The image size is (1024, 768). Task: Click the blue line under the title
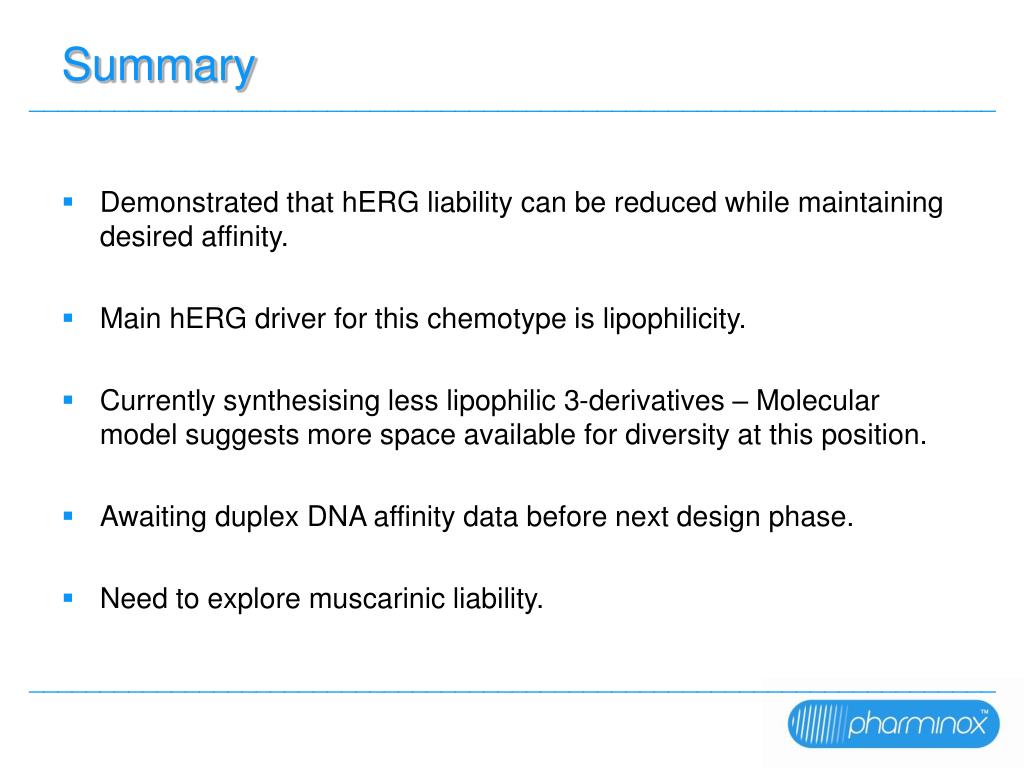[512, 112]
